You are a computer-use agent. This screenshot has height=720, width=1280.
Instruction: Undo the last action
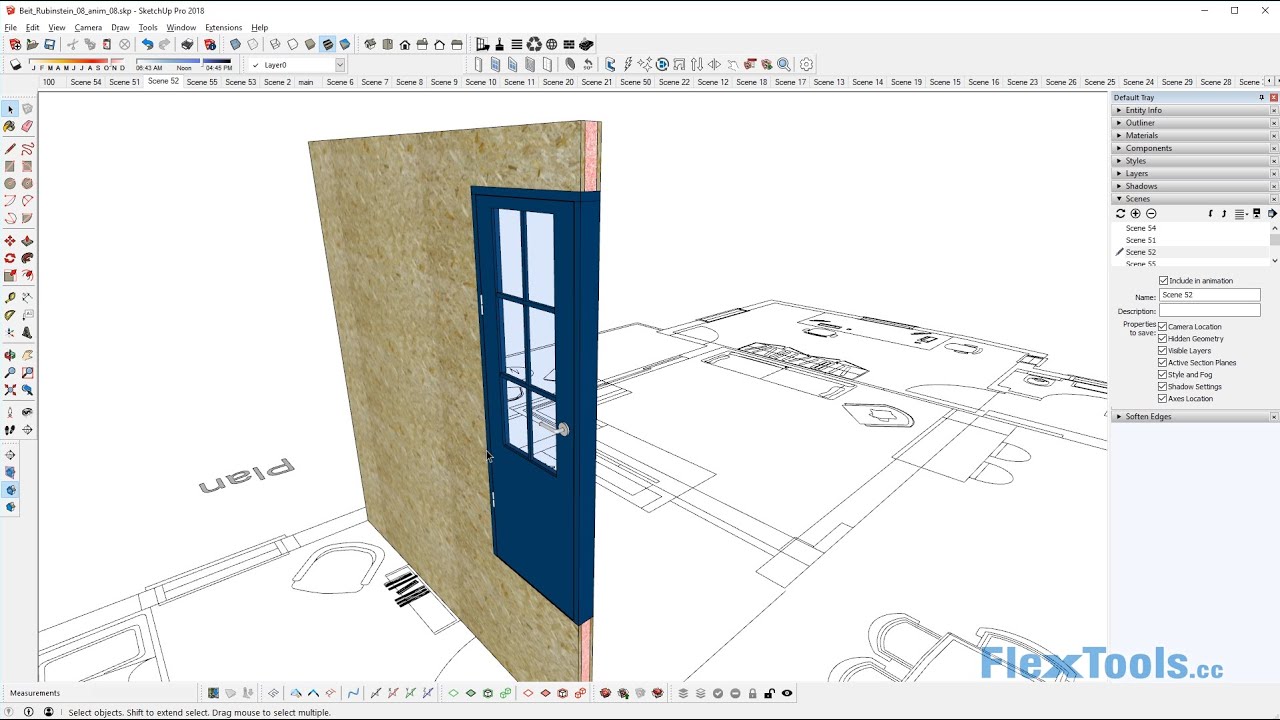pos(147,44)
